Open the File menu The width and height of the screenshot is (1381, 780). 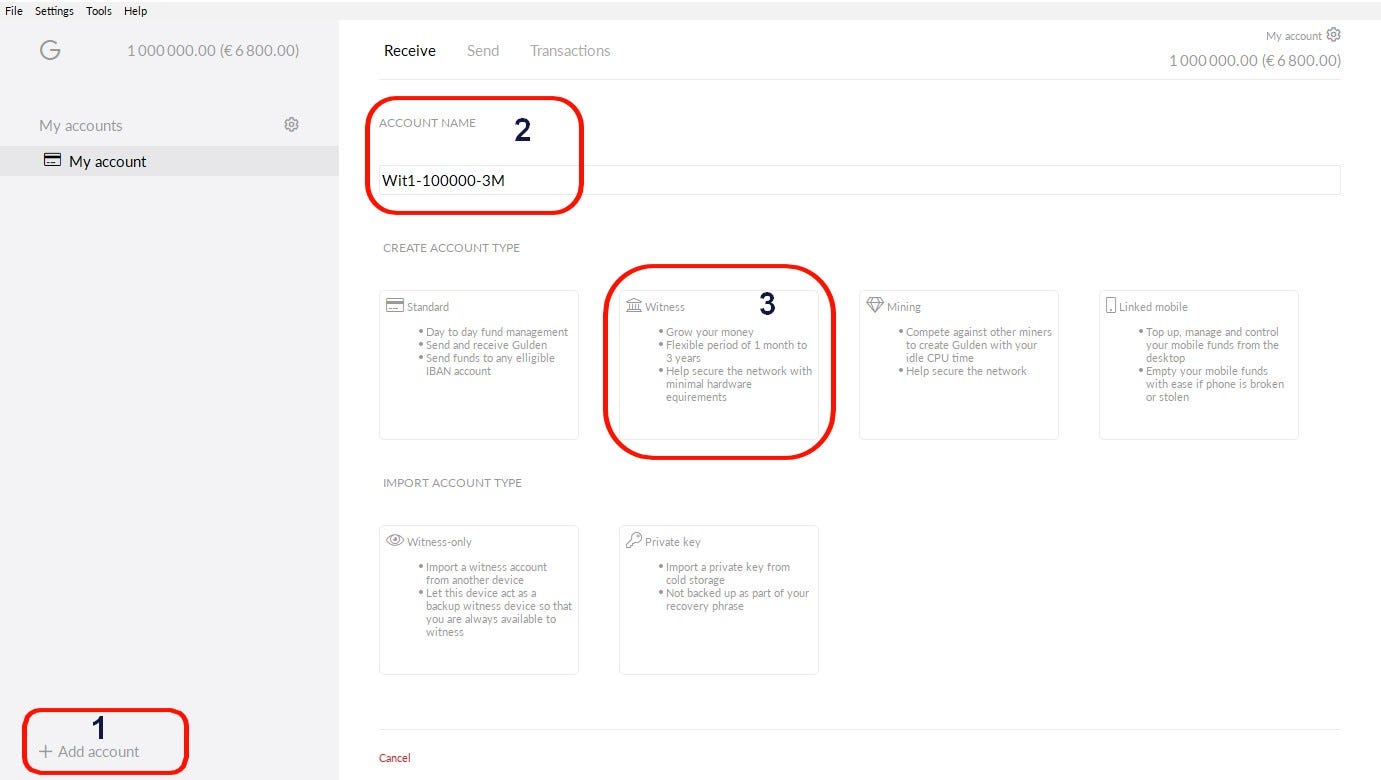coord(14,11)
